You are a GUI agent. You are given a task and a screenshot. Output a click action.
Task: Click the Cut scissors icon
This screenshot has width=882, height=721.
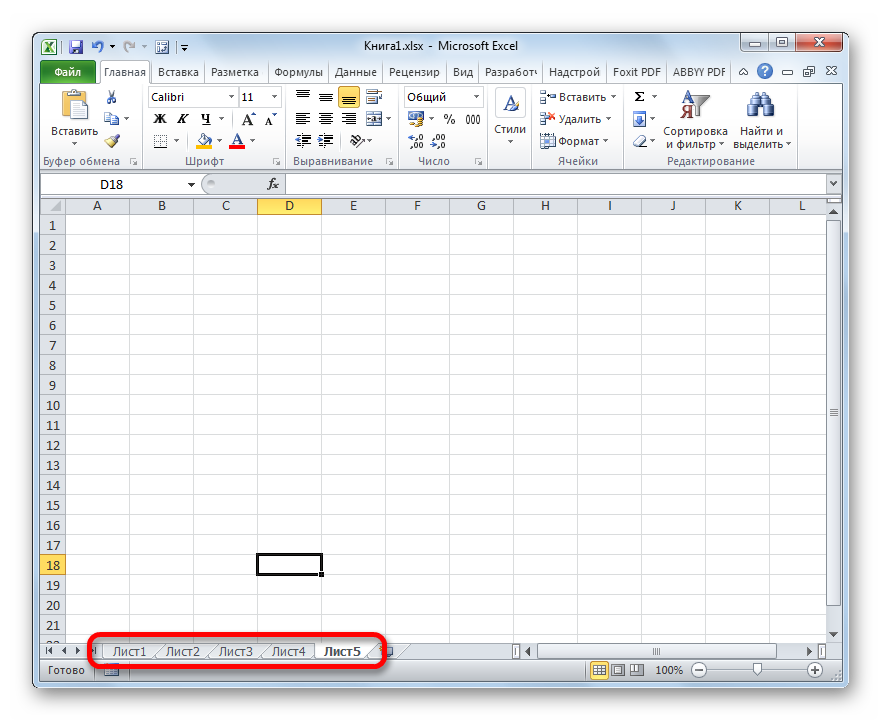(112, 97)
